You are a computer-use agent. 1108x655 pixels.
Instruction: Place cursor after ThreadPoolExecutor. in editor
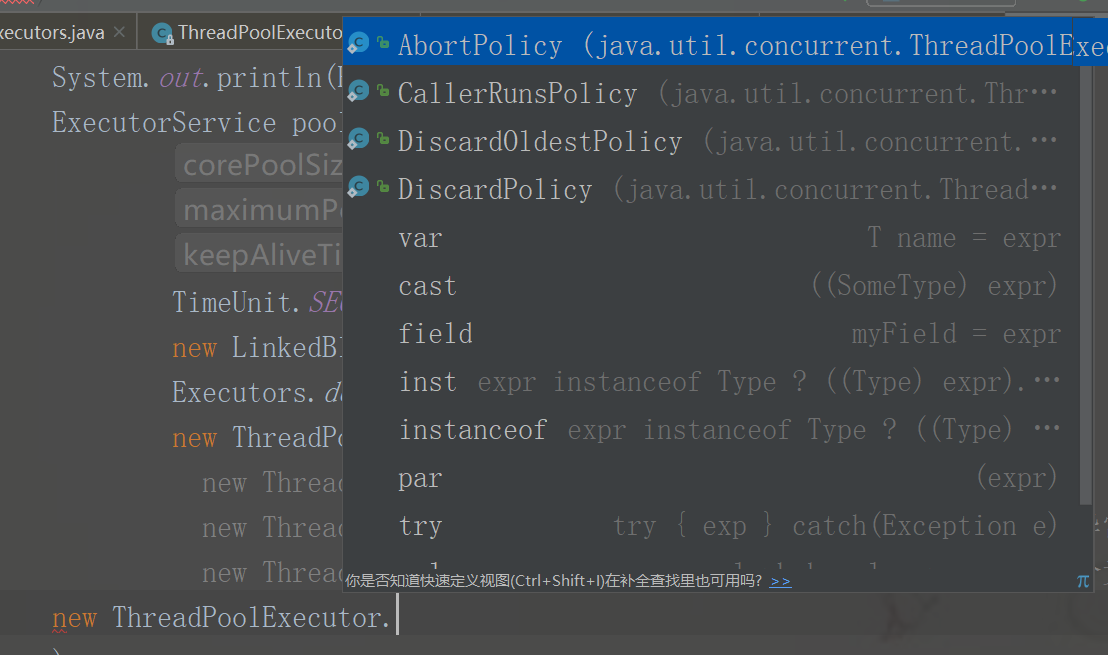(x=396, y=617)
